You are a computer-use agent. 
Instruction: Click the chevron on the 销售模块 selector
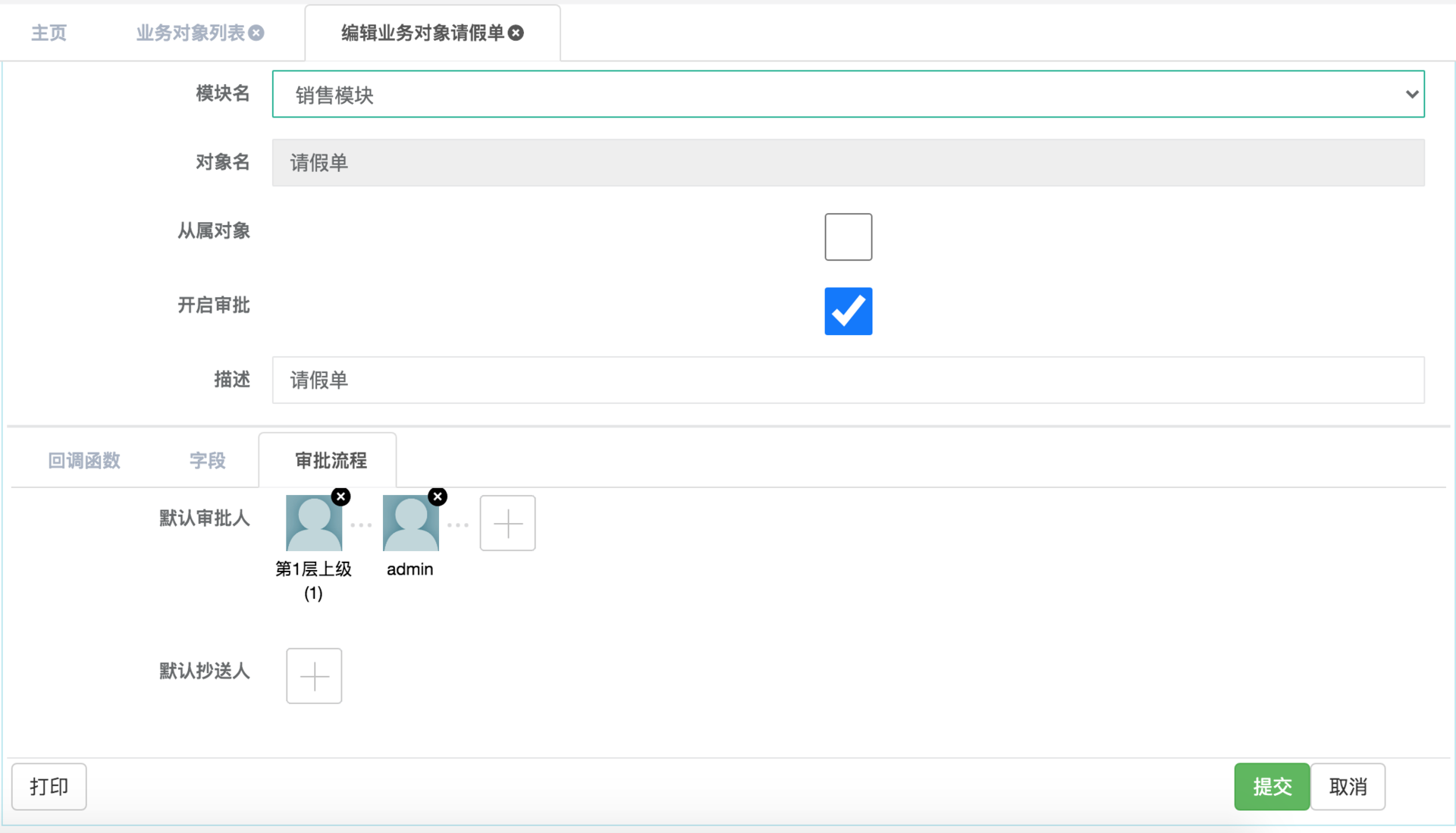(1412, 94)
